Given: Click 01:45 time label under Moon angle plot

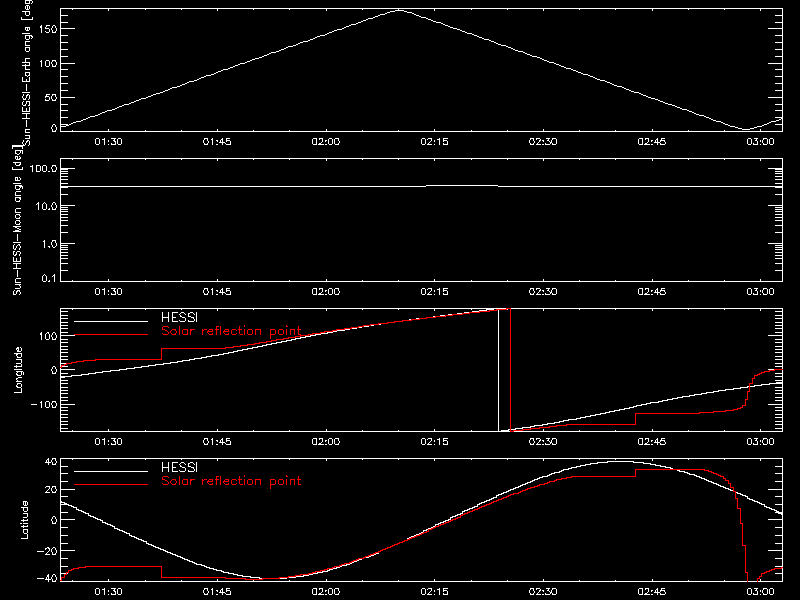Looking at the screenshot, I should [x=217, y=292].
